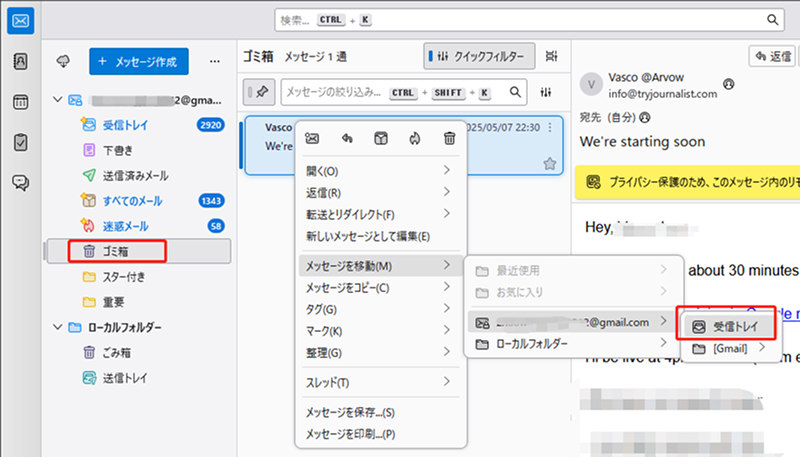Select the ゴミ箱 folder
This screenshot has height=457, width=800.
pos(138,251)
